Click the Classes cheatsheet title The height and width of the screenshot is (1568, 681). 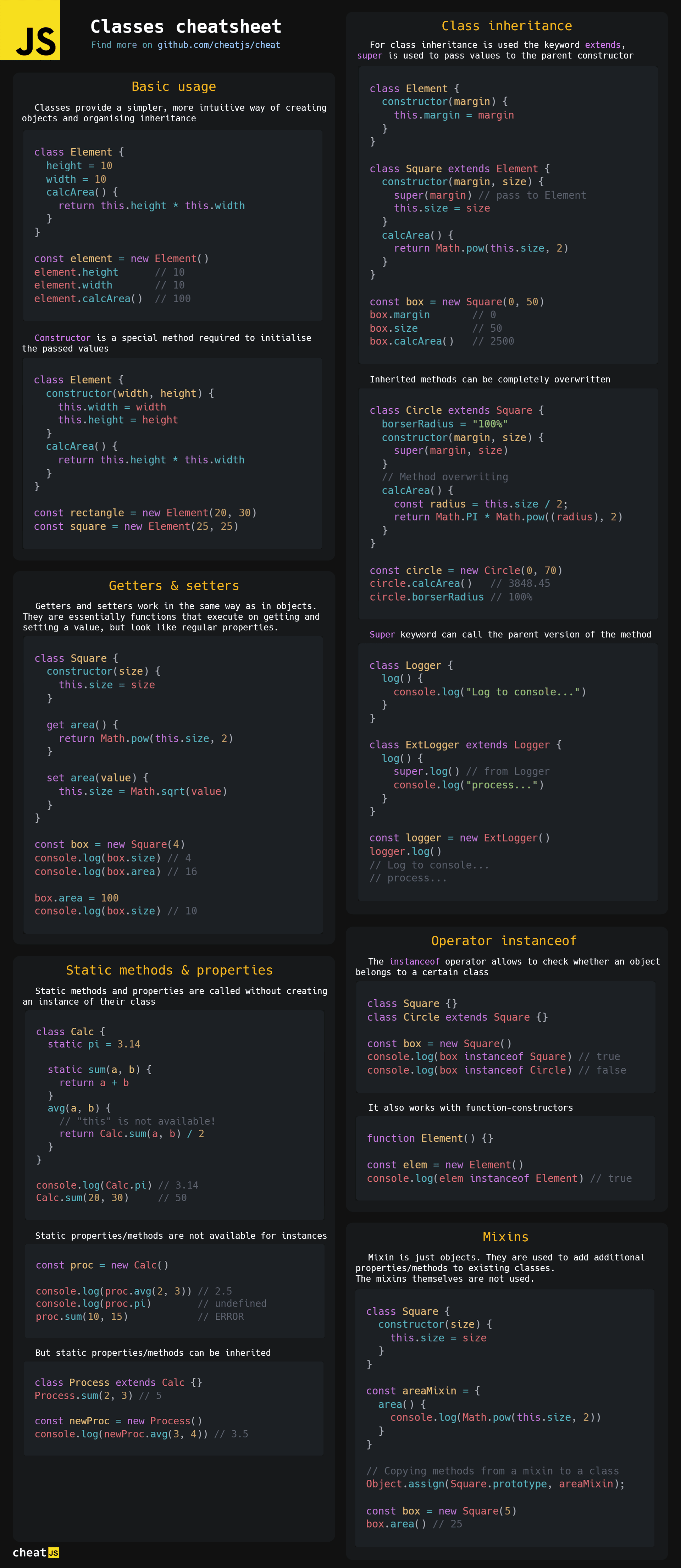tap(186, 27)
